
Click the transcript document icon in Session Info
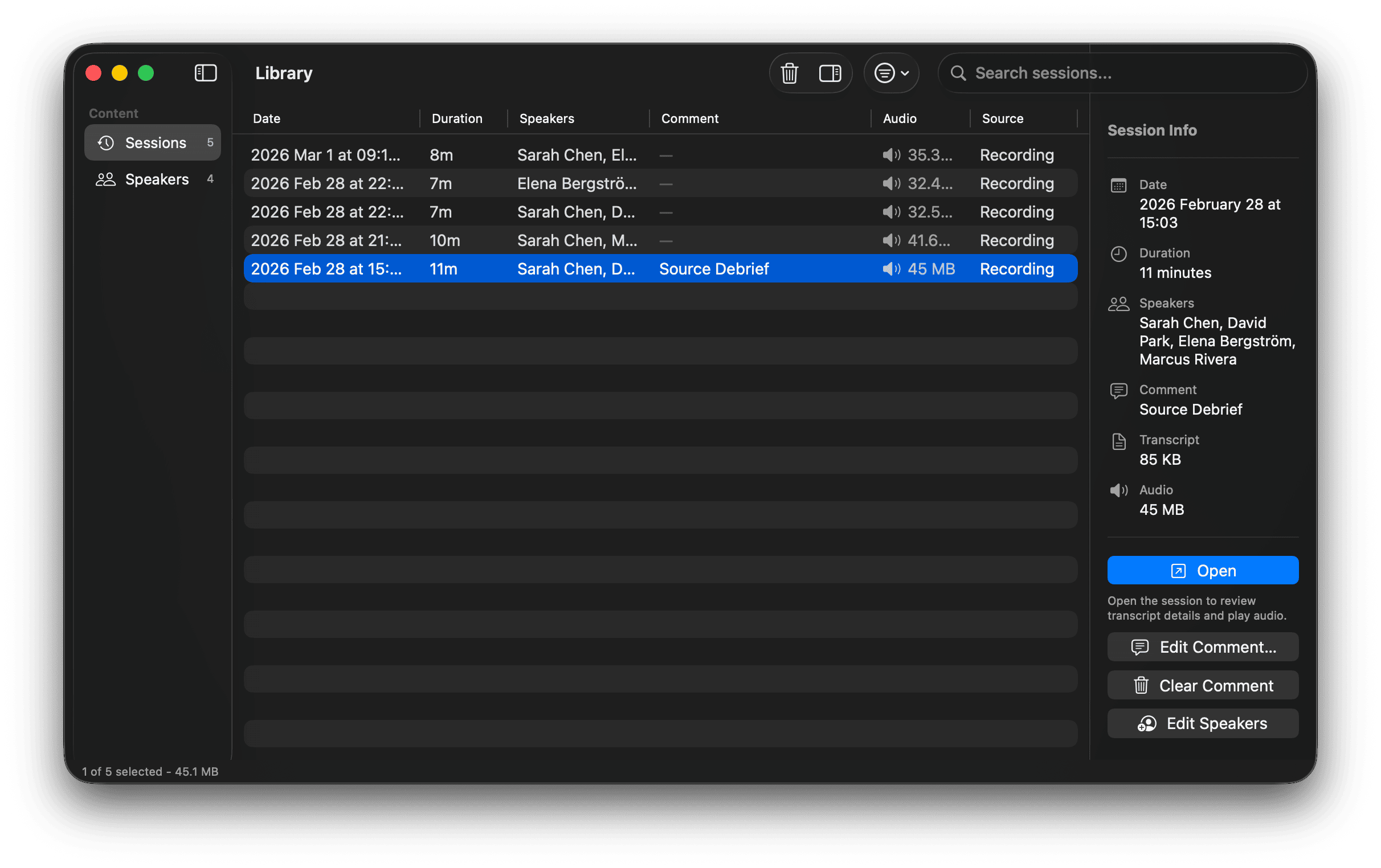coord(1118,441)
